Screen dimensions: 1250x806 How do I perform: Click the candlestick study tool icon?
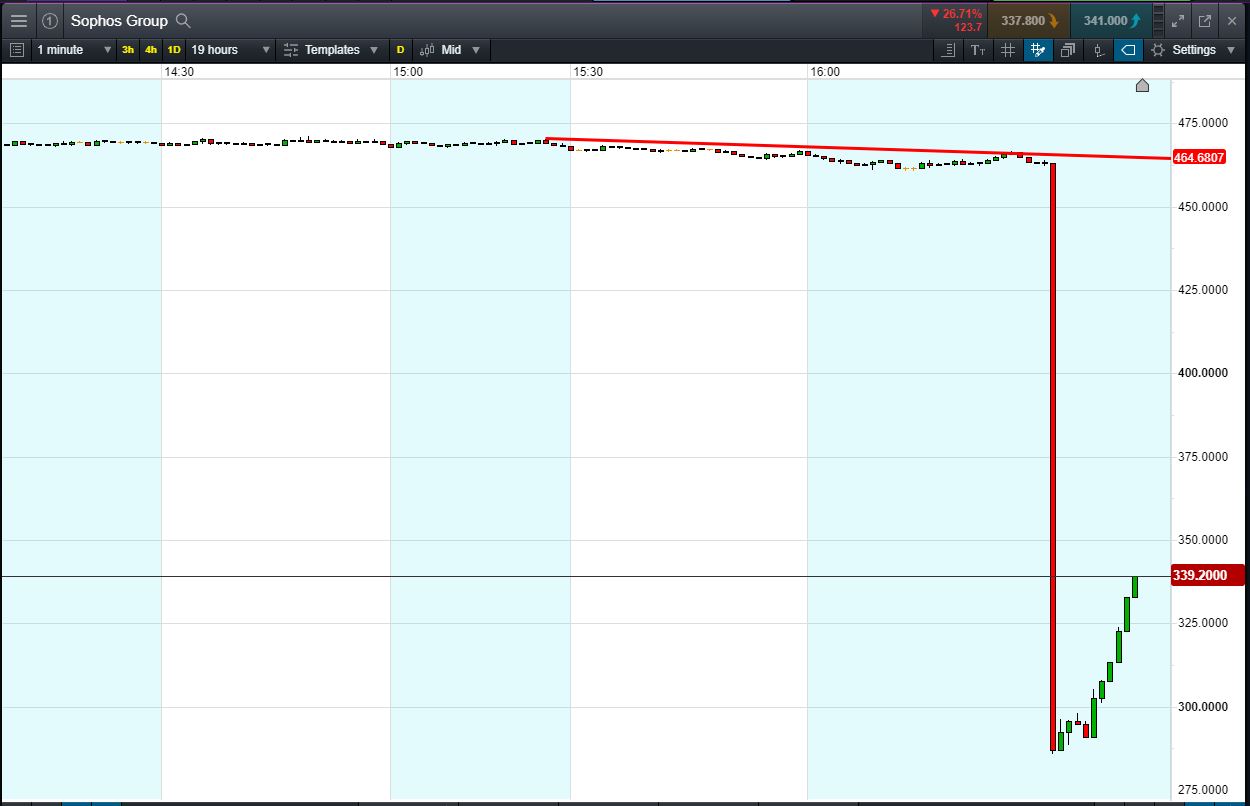(x=1098, y=50)
